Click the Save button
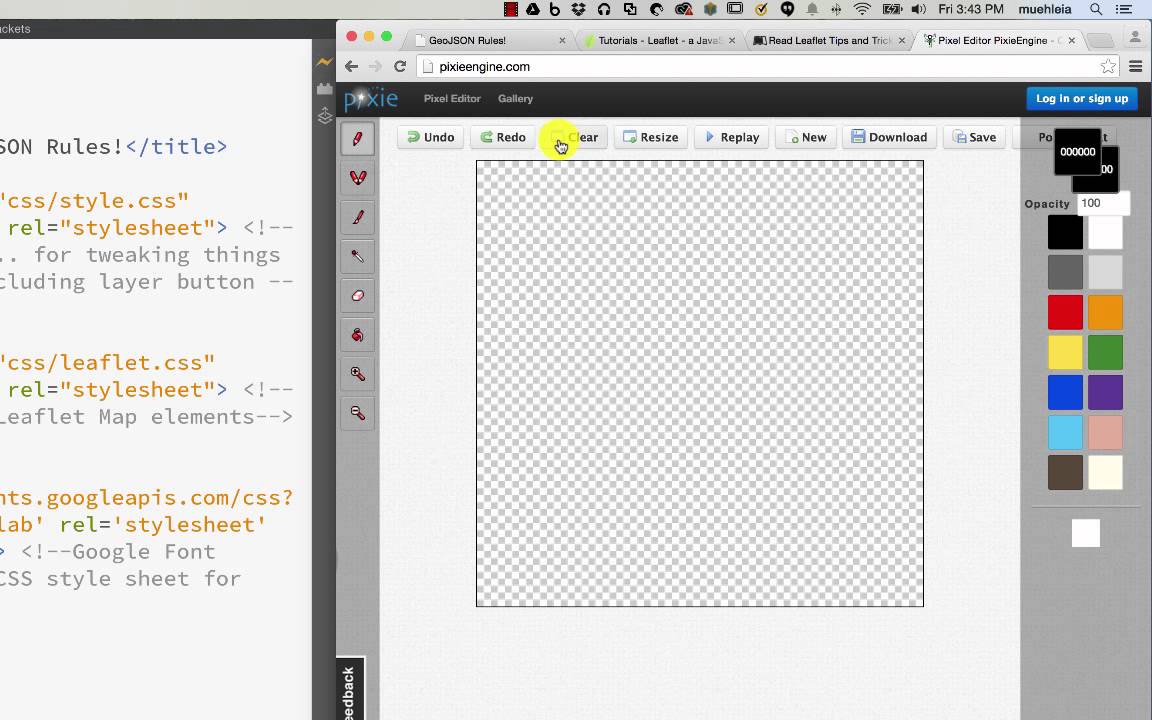Image resolution: width=1152 pixels, height=720 pixels. (x=974, y=137)
